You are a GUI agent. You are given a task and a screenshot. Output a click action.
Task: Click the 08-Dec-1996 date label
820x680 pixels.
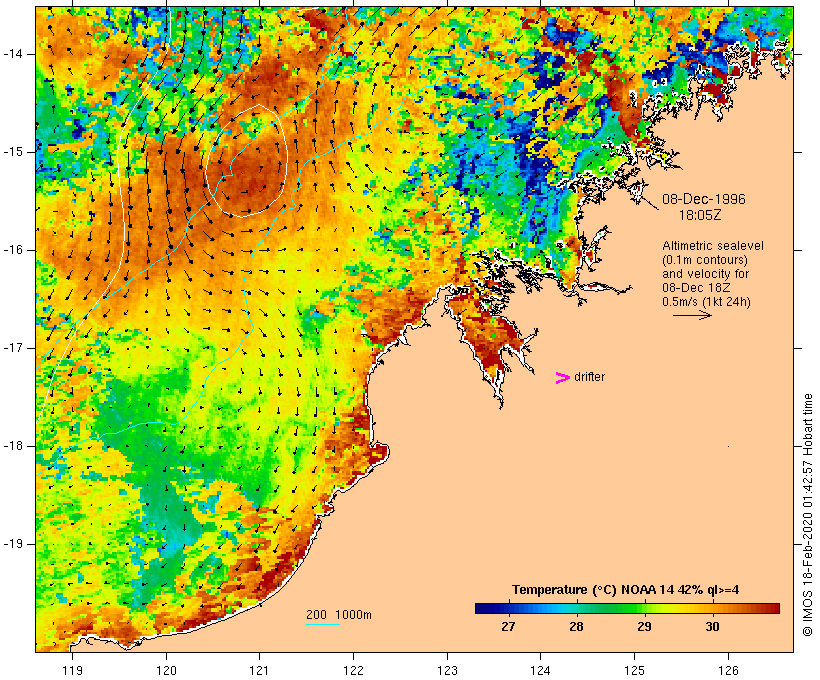tap(704, 199)
